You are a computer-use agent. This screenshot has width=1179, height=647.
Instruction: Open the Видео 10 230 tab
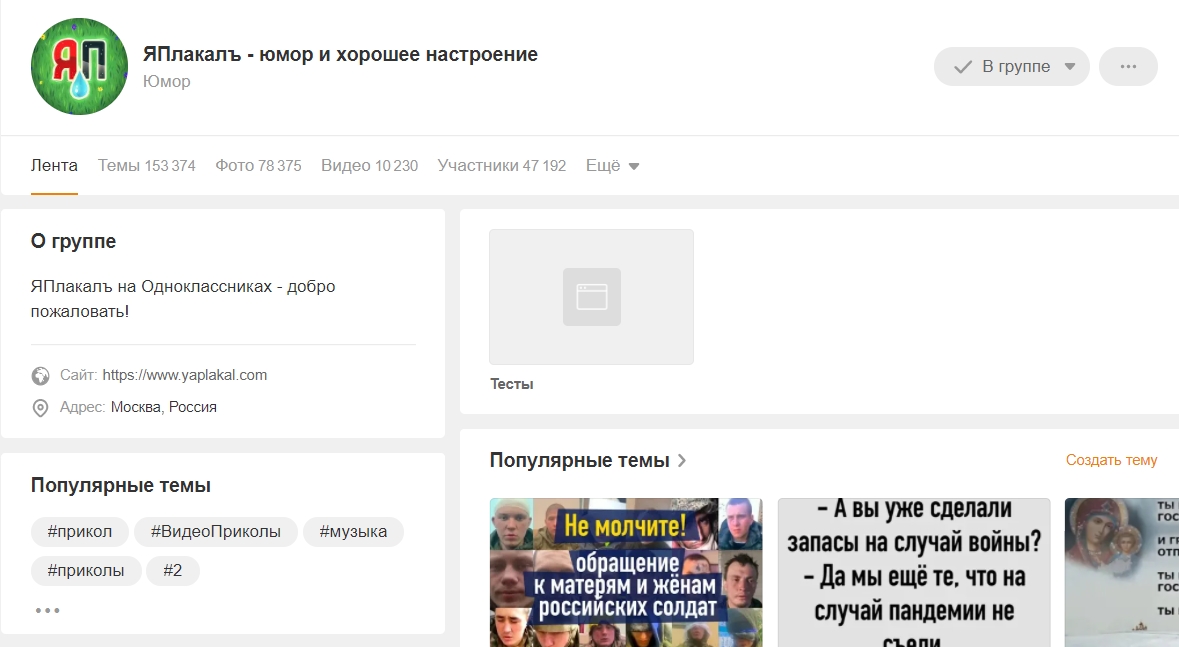(369, 166)
